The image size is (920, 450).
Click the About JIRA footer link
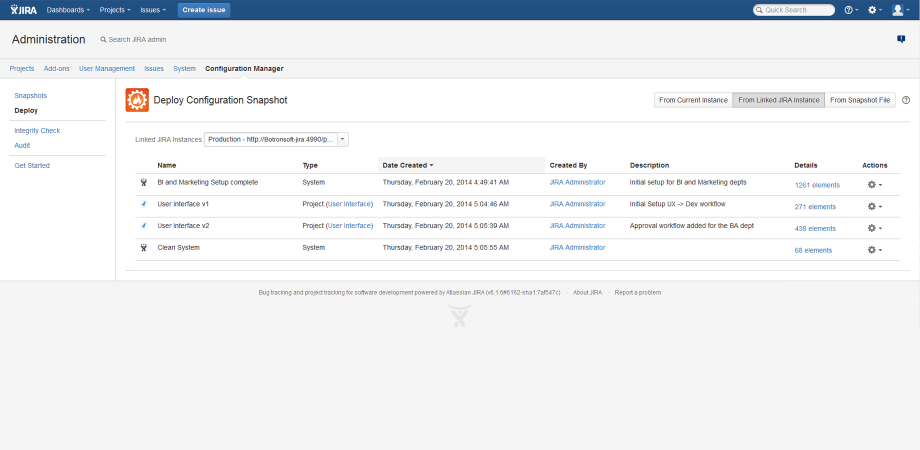[587, 292]
